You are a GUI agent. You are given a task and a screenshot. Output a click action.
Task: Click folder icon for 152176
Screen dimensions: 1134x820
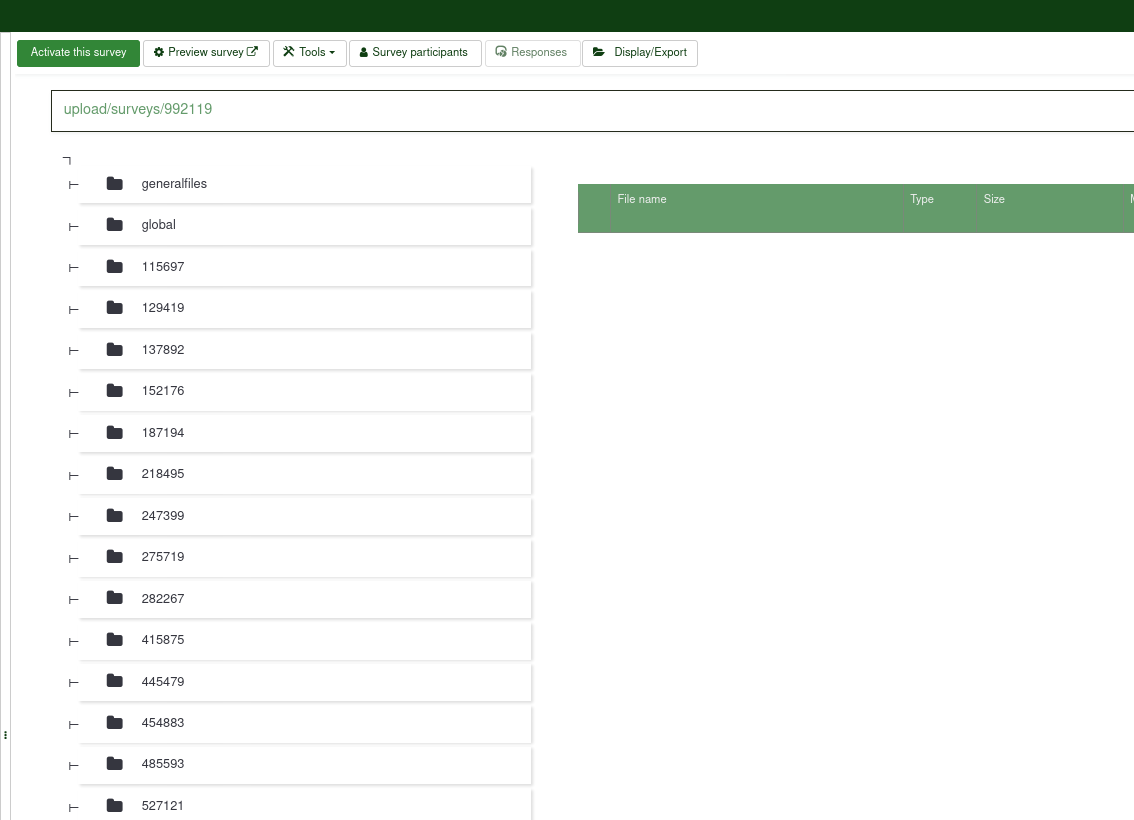[115, 391]
